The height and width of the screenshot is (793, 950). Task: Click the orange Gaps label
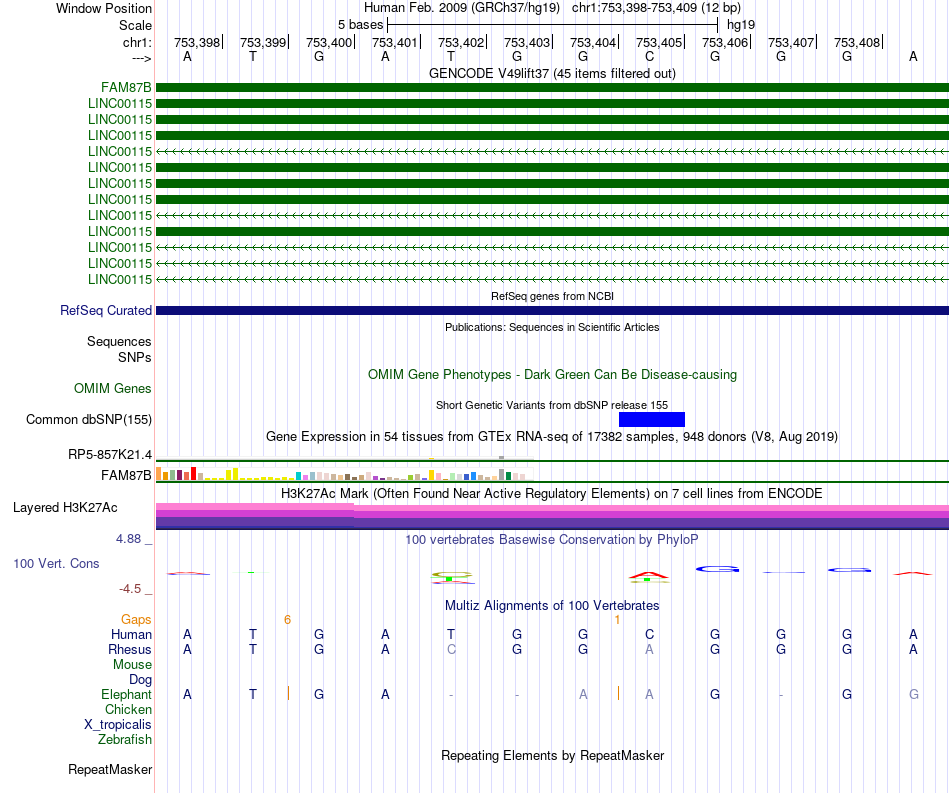tap(136, 619)
